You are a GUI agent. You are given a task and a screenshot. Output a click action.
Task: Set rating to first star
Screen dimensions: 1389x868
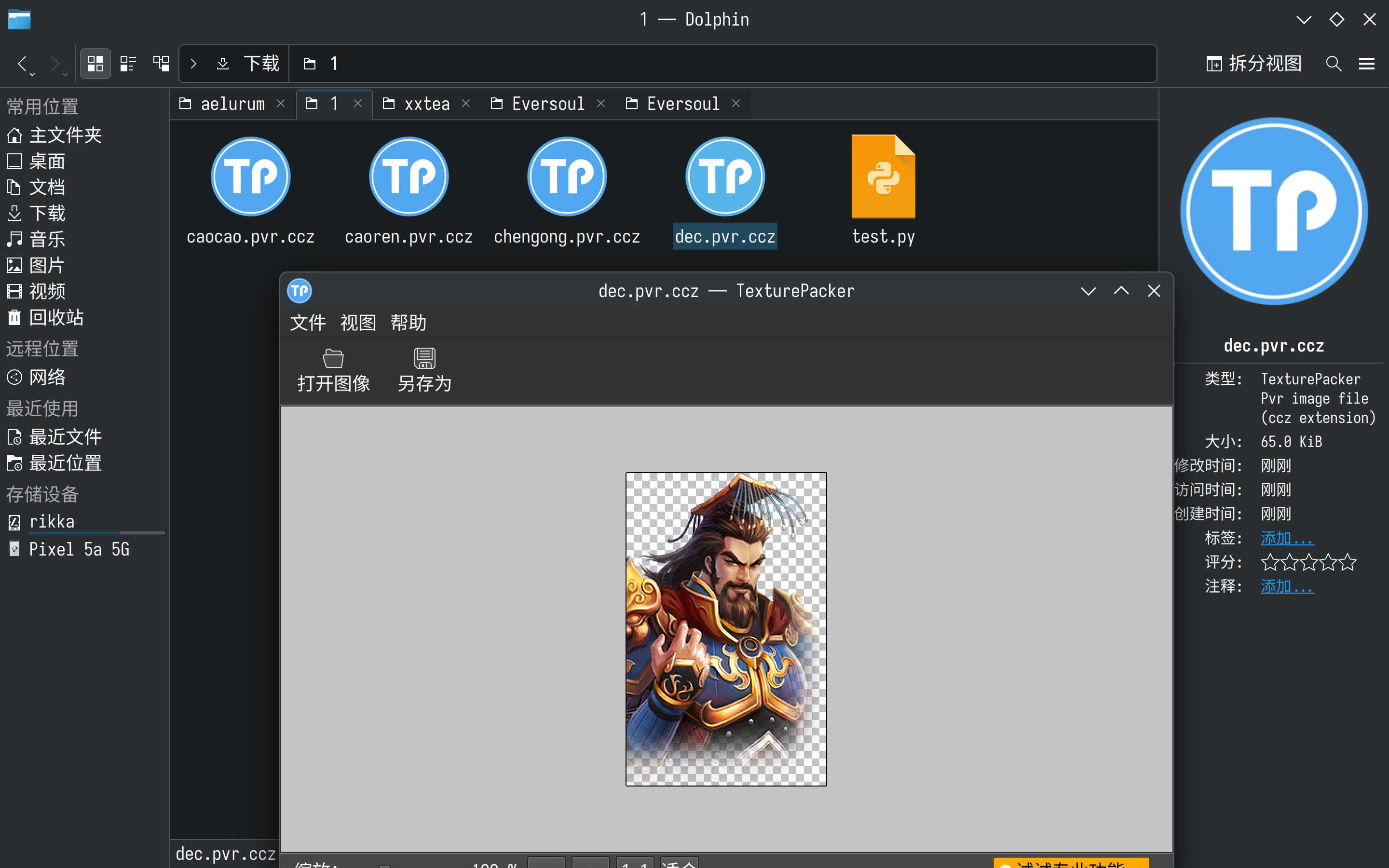click(x=1269, y=562)
